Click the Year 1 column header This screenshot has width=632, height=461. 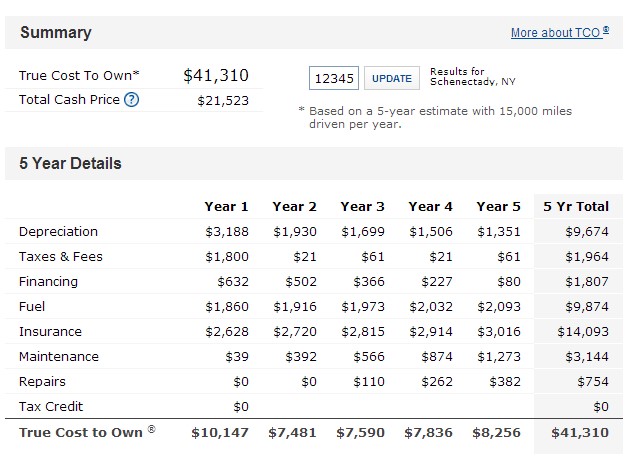click(226, 207)
